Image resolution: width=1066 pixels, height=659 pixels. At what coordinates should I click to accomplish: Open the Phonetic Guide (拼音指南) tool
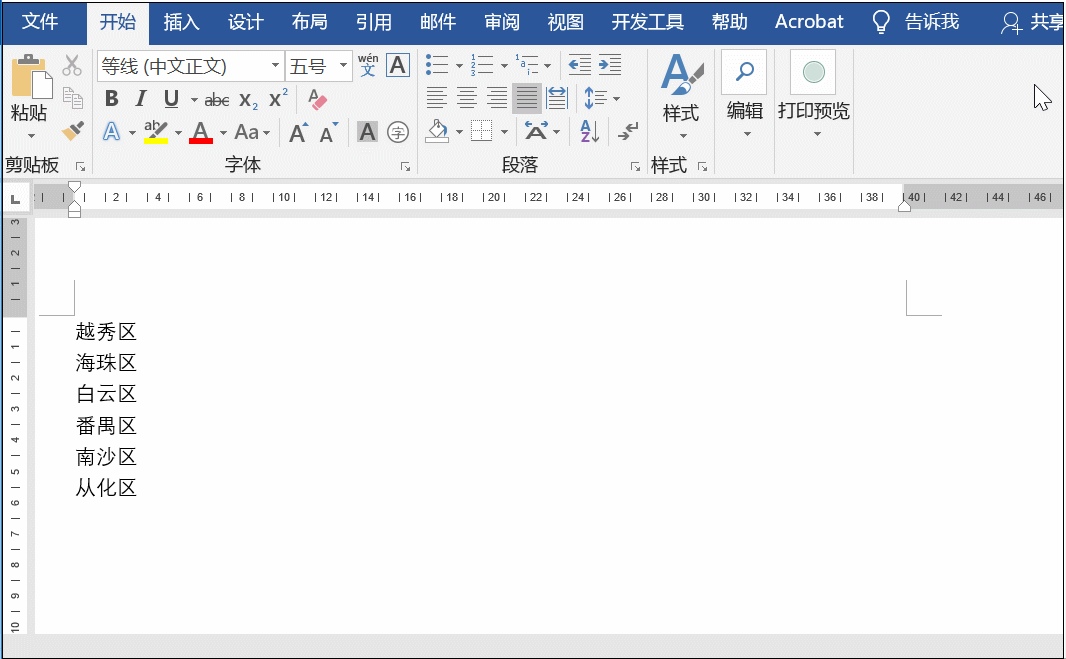pyautogui.click(x=368, y=65)
